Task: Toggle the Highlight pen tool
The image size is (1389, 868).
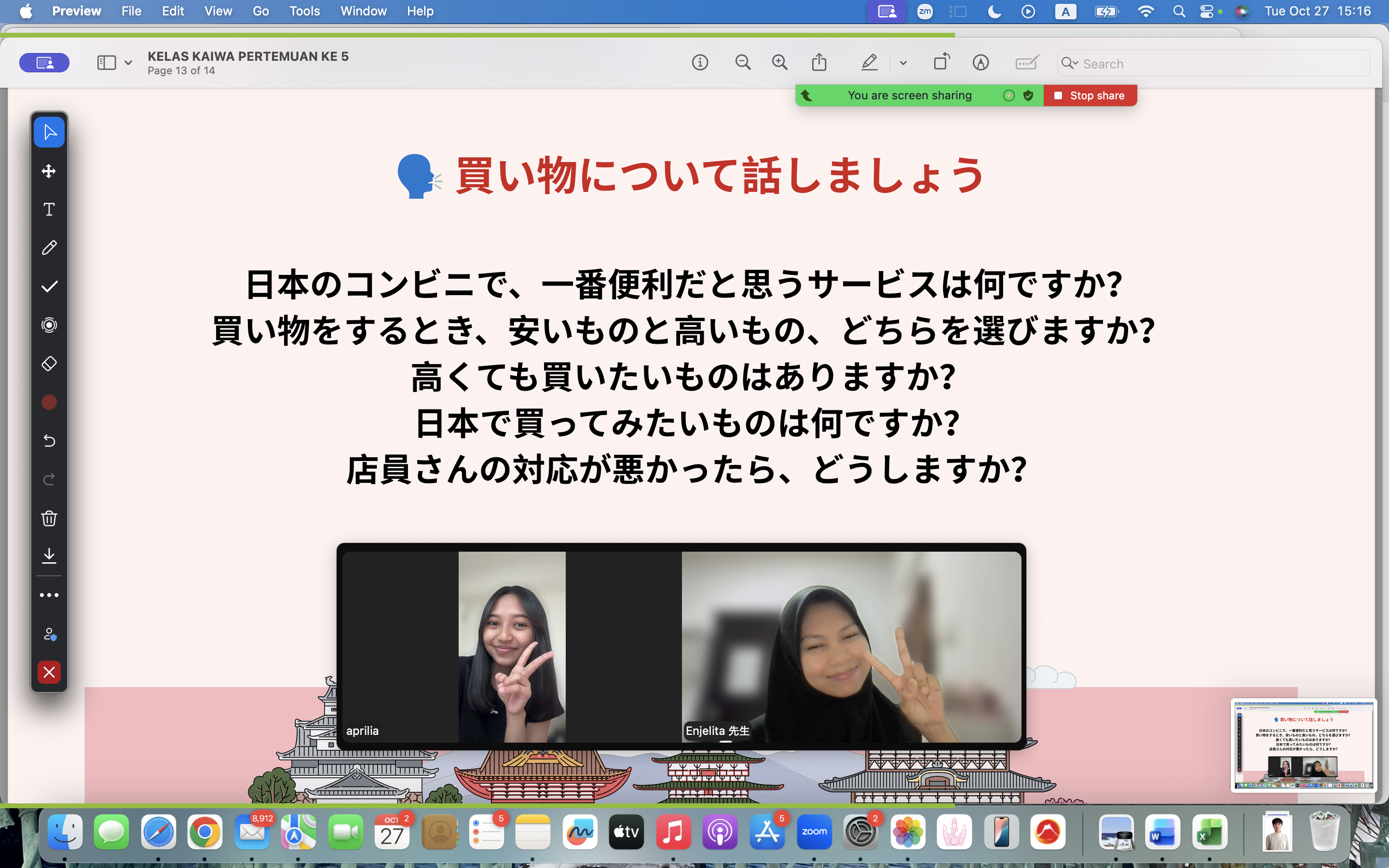Action: tap(870, 63)
